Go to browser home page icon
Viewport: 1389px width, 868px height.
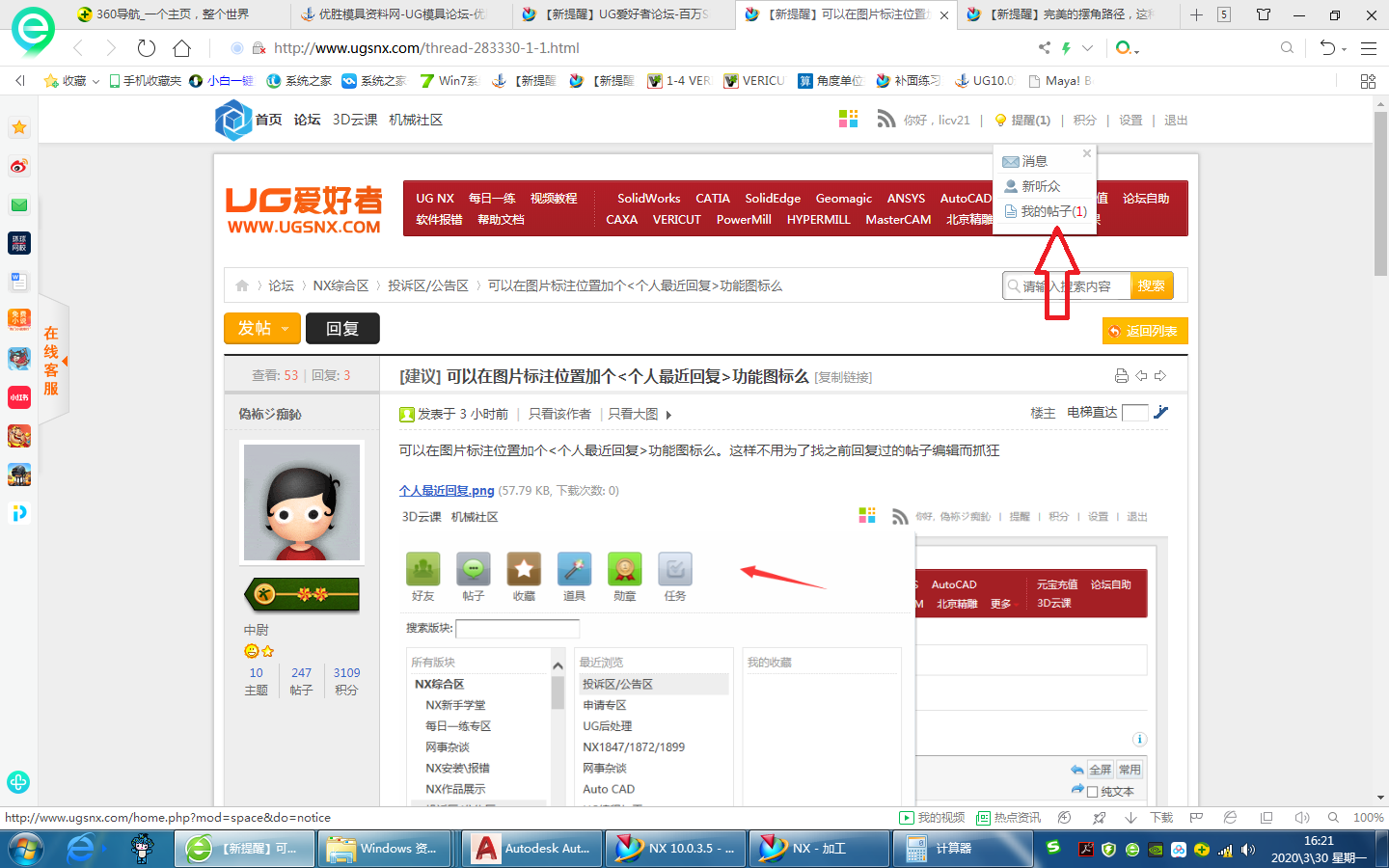coord(181,48)
